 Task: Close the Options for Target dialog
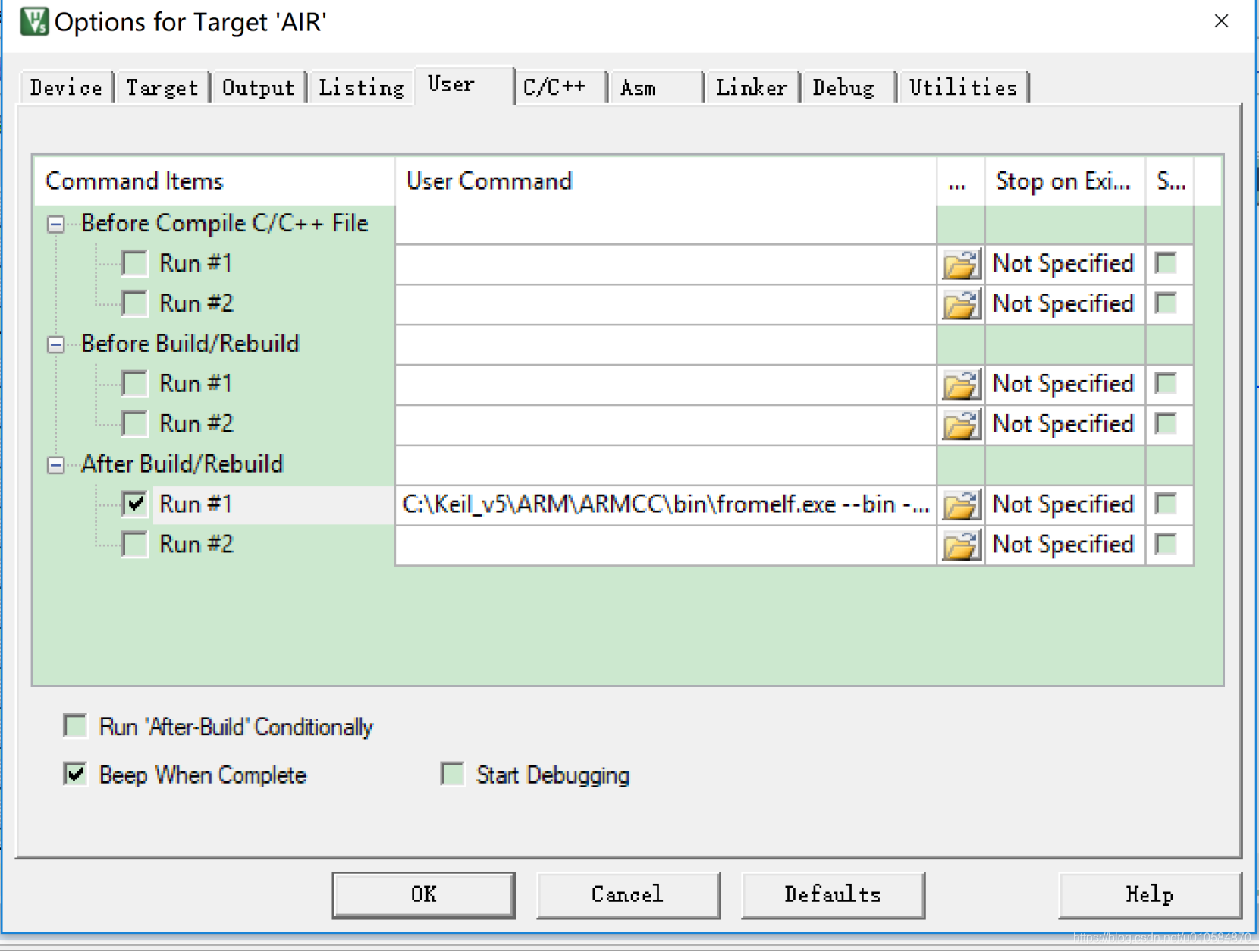click(x=1221, y=21)
